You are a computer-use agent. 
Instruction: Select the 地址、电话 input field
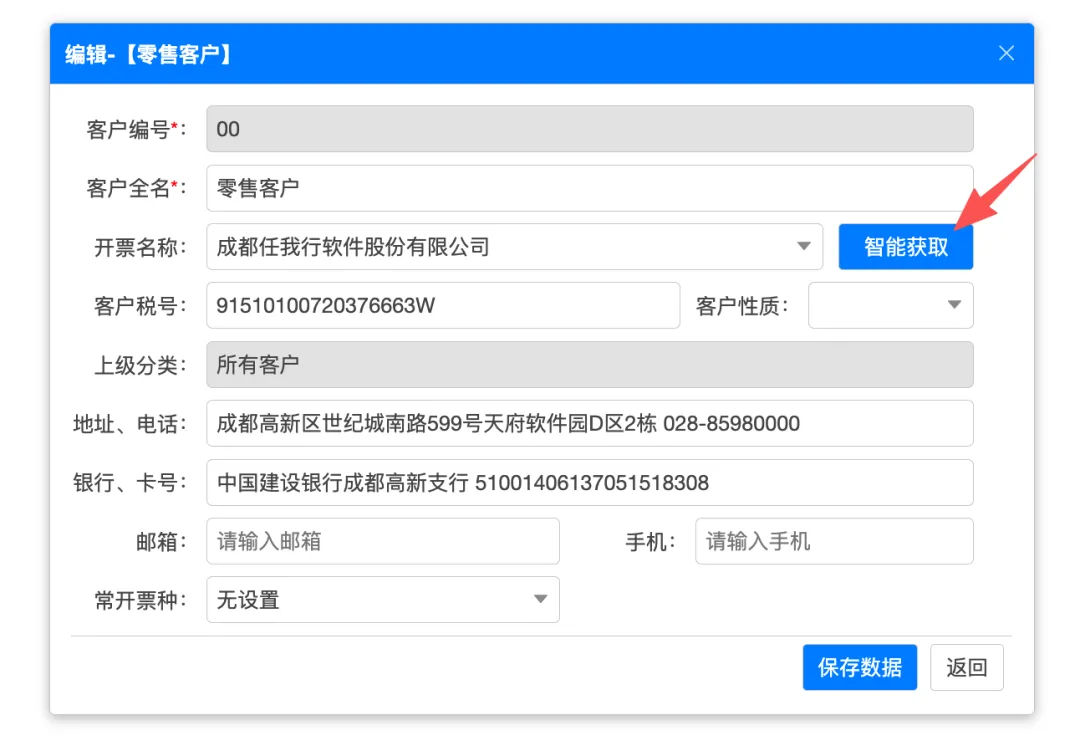point(589,423)
